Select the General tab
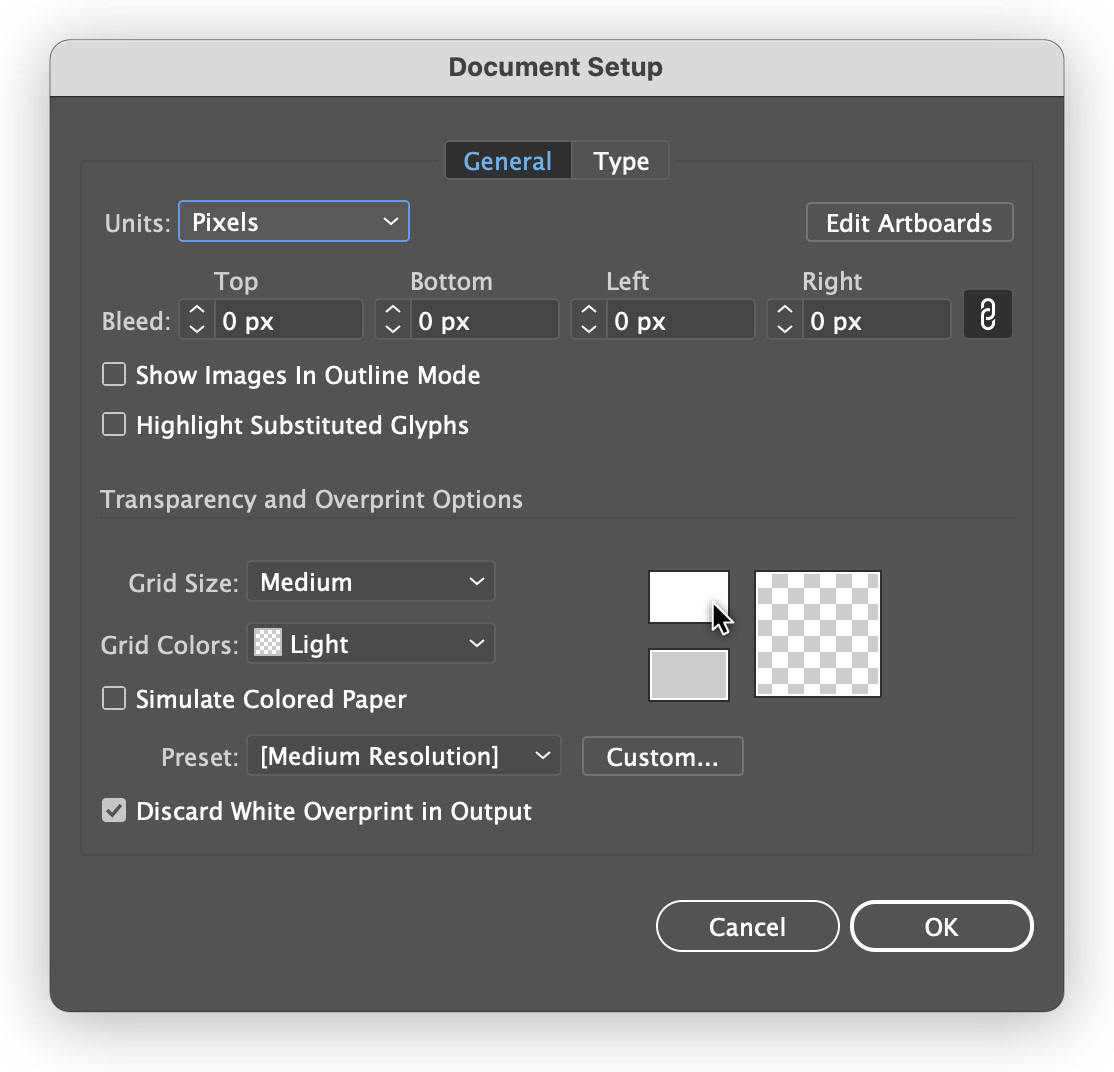This screenshot has width=1114, height=1072. click(x=508, y=161)
